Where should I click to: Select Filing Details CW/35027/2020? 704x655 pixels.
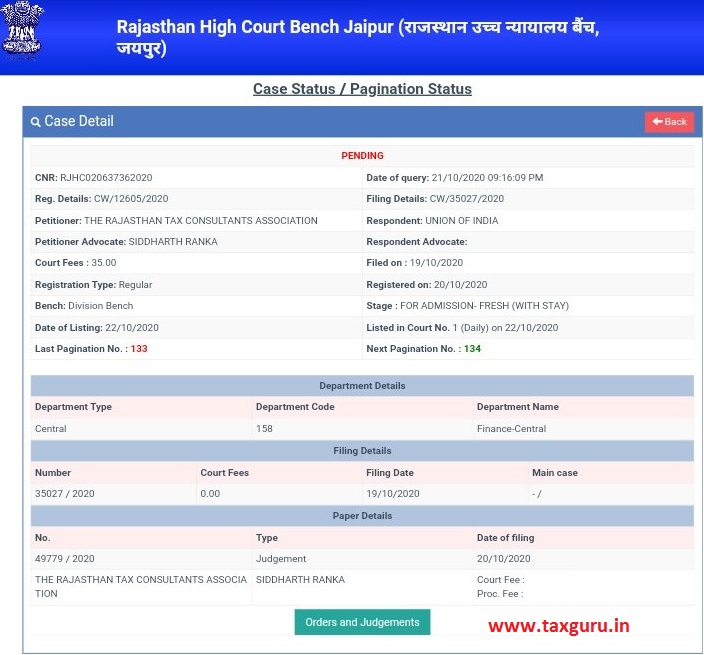(x=466, y=198)
